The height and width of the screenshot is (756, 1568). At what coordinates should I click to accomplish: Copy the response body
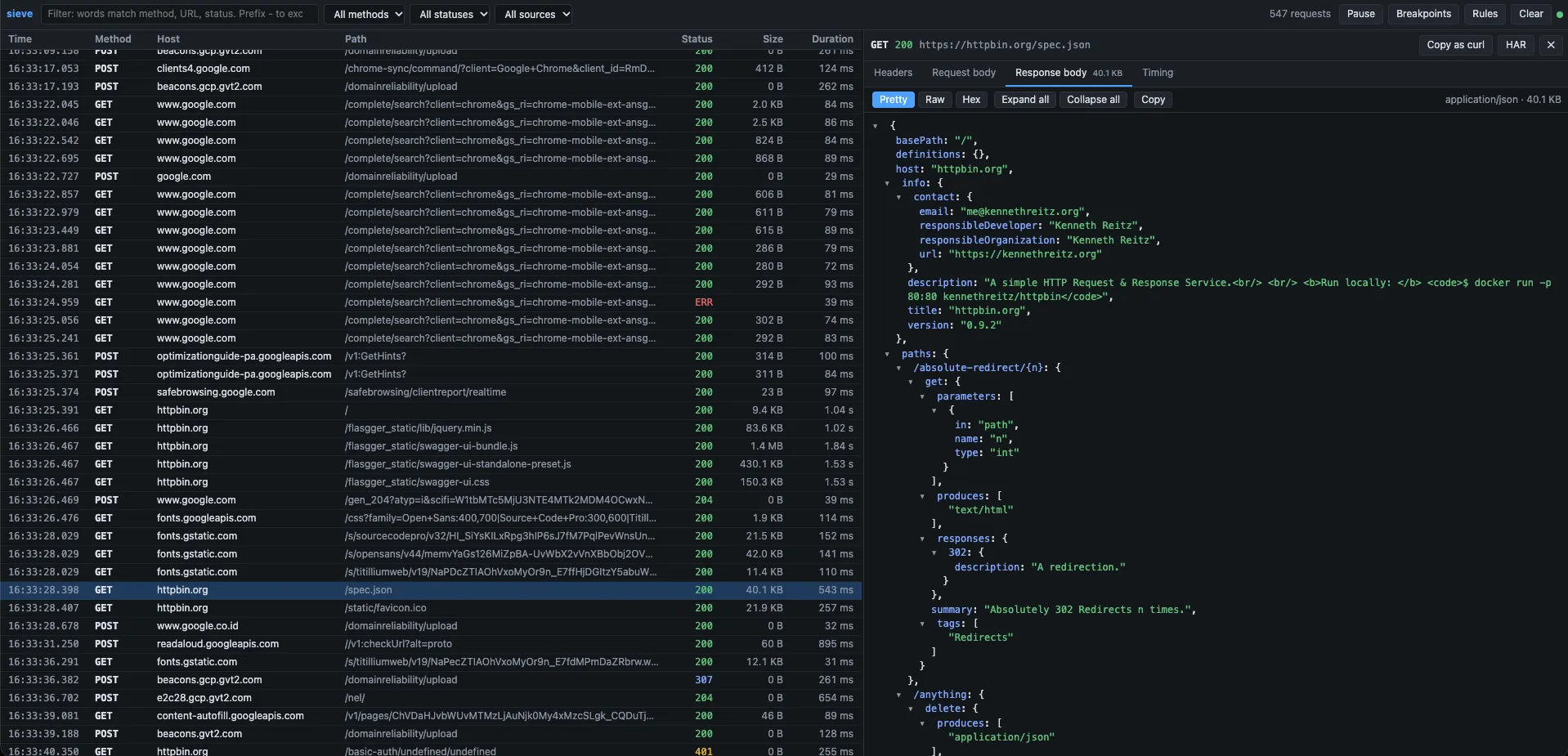(1153, 100)
